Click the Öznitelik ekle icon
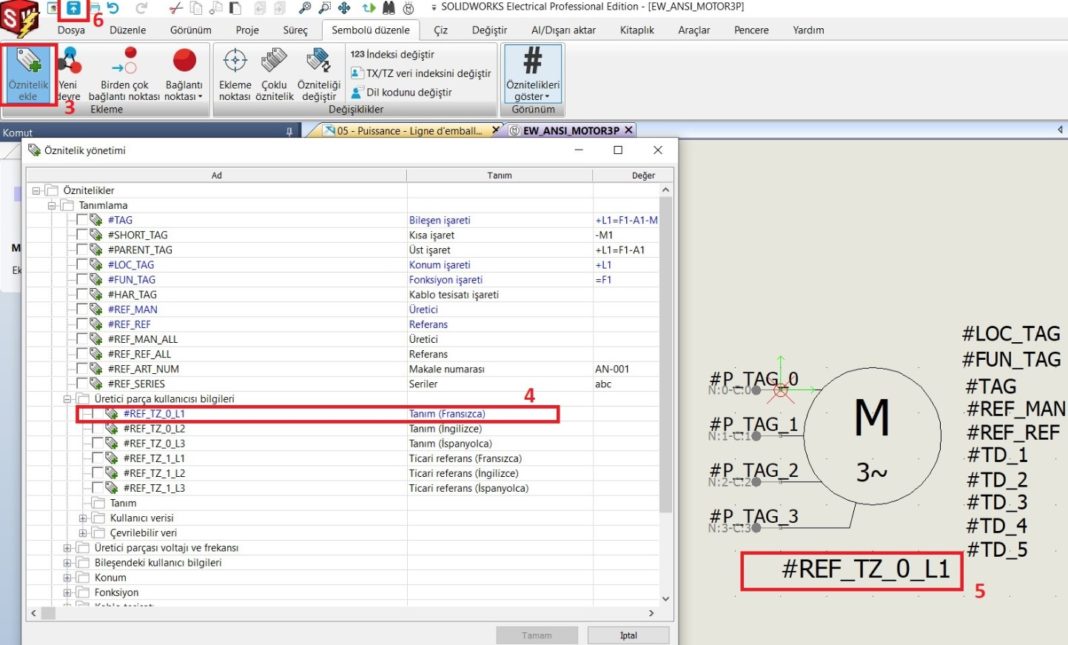This screenshot has width=1068, height=645. (x=28, y=74)
